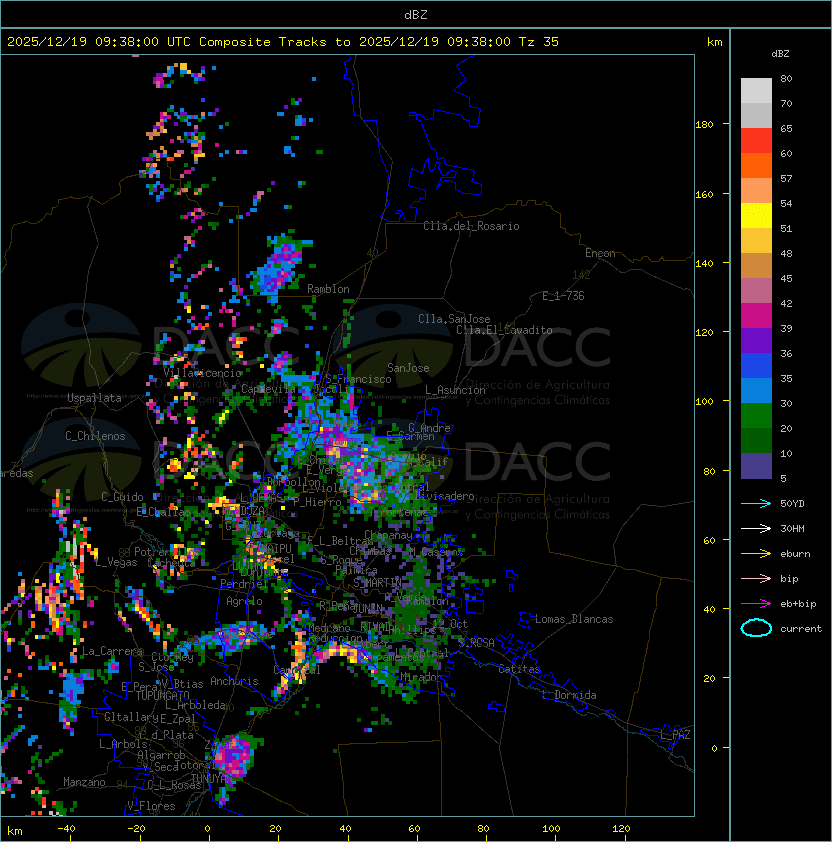Image resolution: width=832 pixels, height=842 pixels.
Task: Select the purple 36-39 dBZ swatch
Action: [x=756, y=340]
